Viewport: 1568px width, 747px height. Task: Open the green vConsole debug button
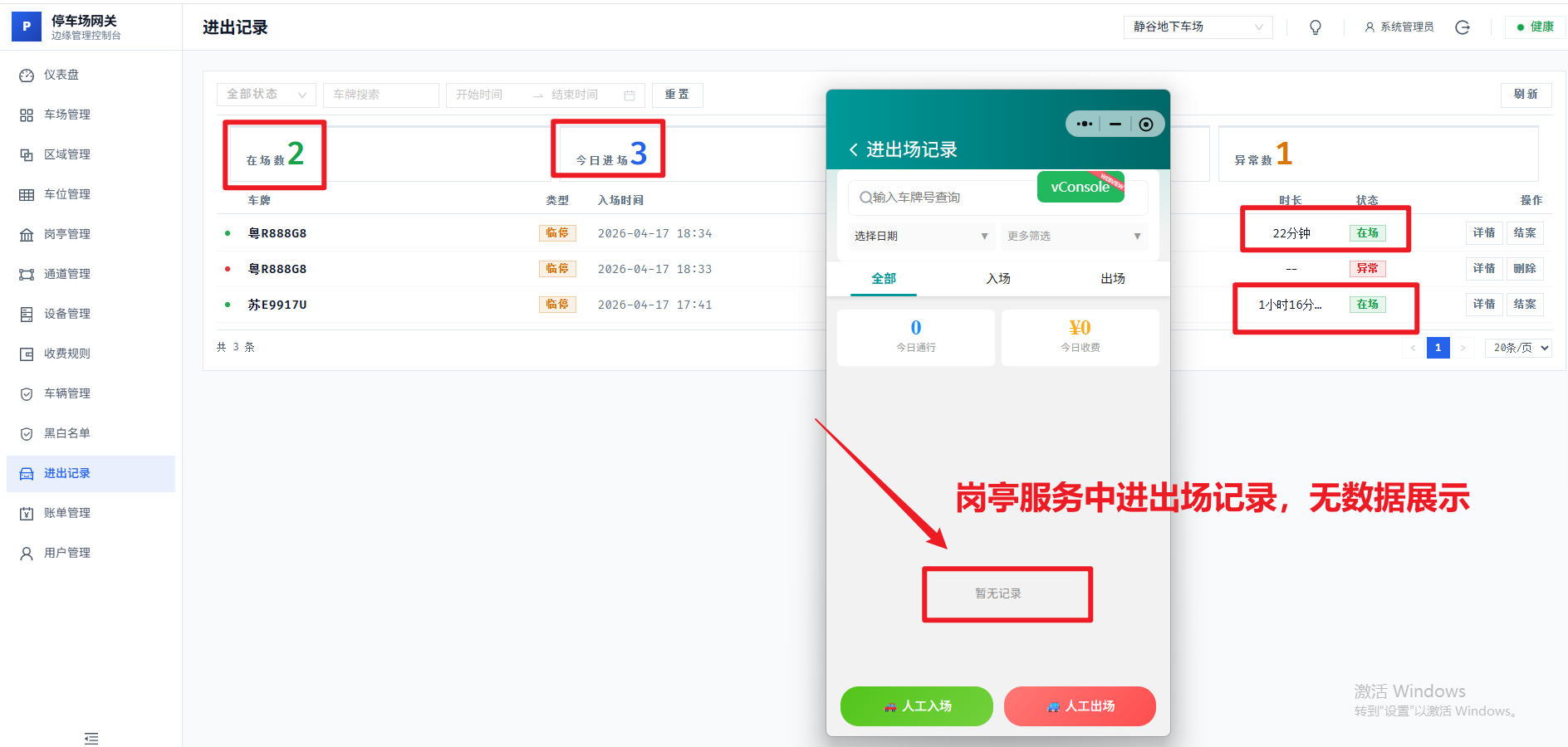(x=1080, y=187)
